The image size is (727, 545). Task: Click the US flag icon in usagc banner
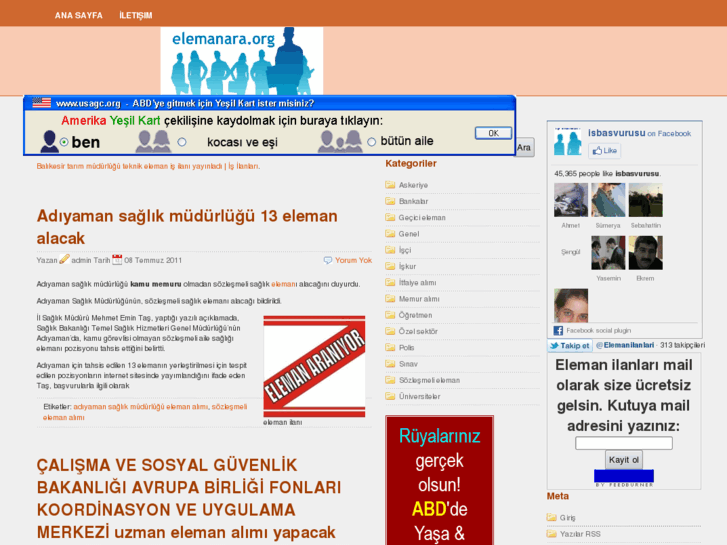[42, 103]
